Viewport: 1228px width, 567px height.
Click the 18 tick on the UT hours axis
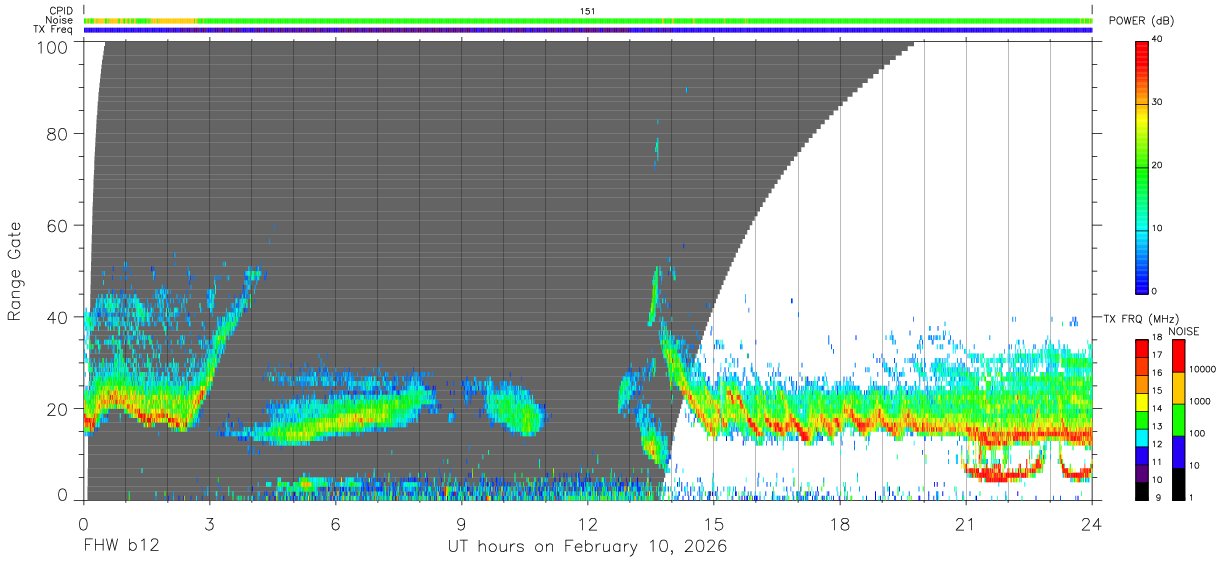tap(840, 523)
